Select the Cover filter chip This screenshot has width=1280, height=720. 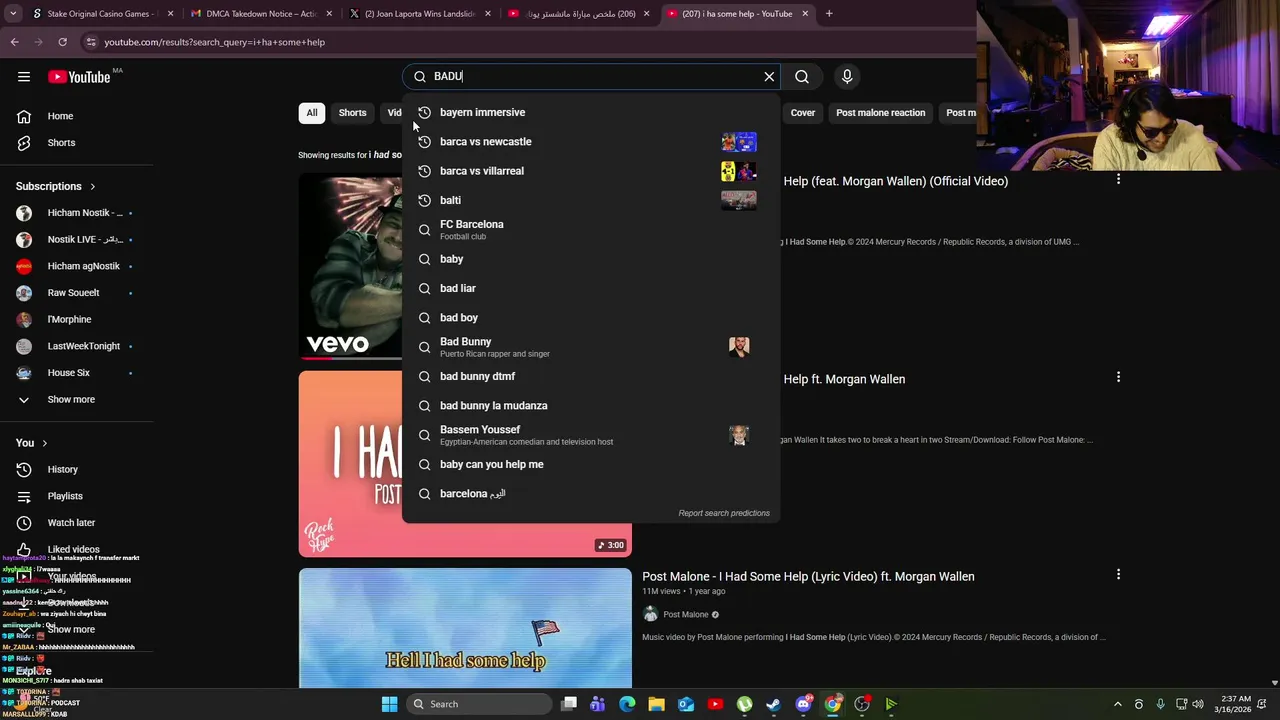[803, 113]
